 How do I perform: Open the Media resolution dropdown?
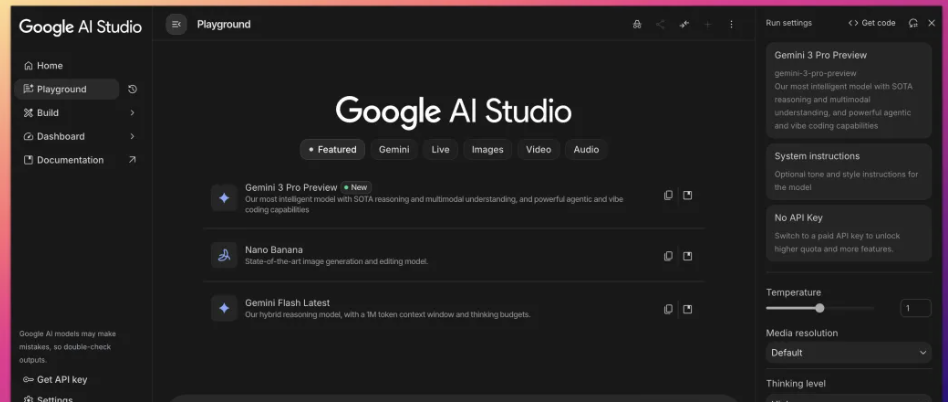pos(848,352)
